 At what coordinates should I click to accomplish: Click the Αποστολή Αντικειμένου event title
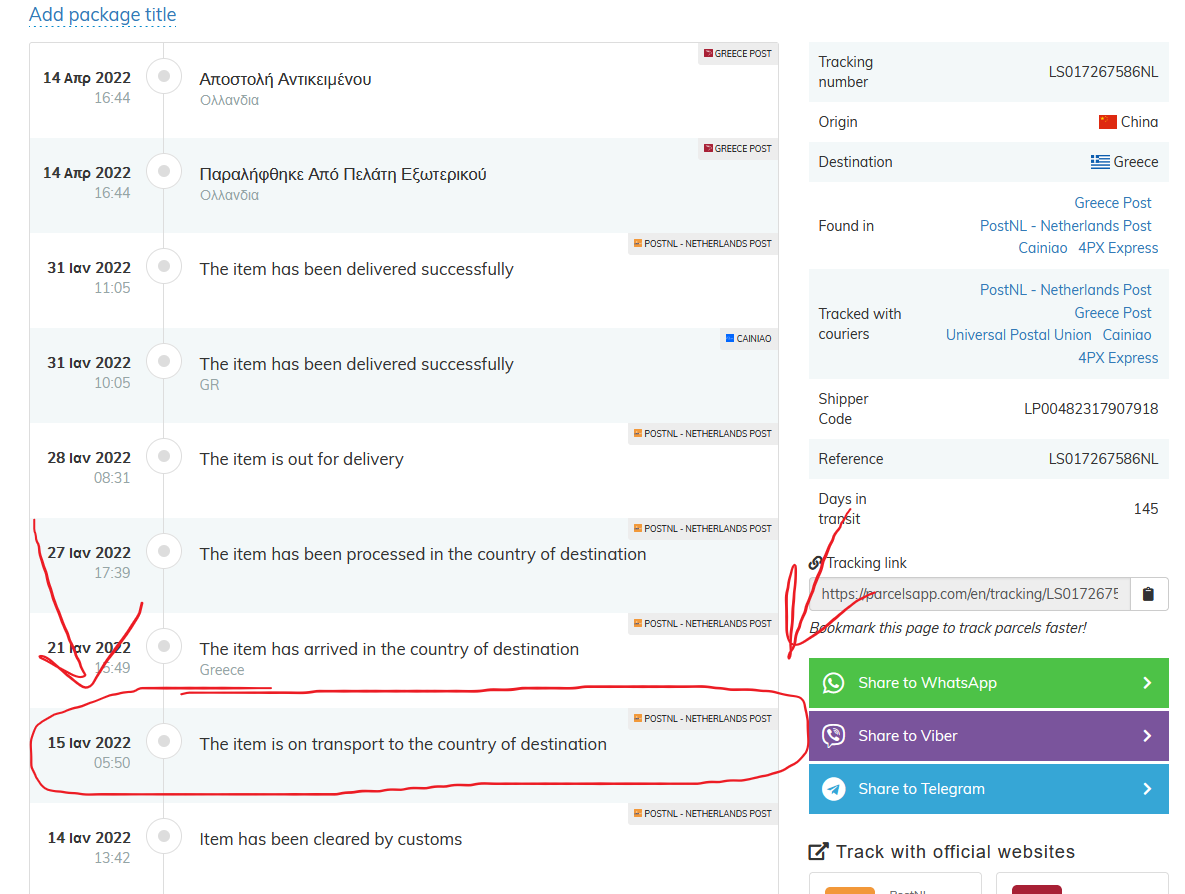click(x=285, y=80)
